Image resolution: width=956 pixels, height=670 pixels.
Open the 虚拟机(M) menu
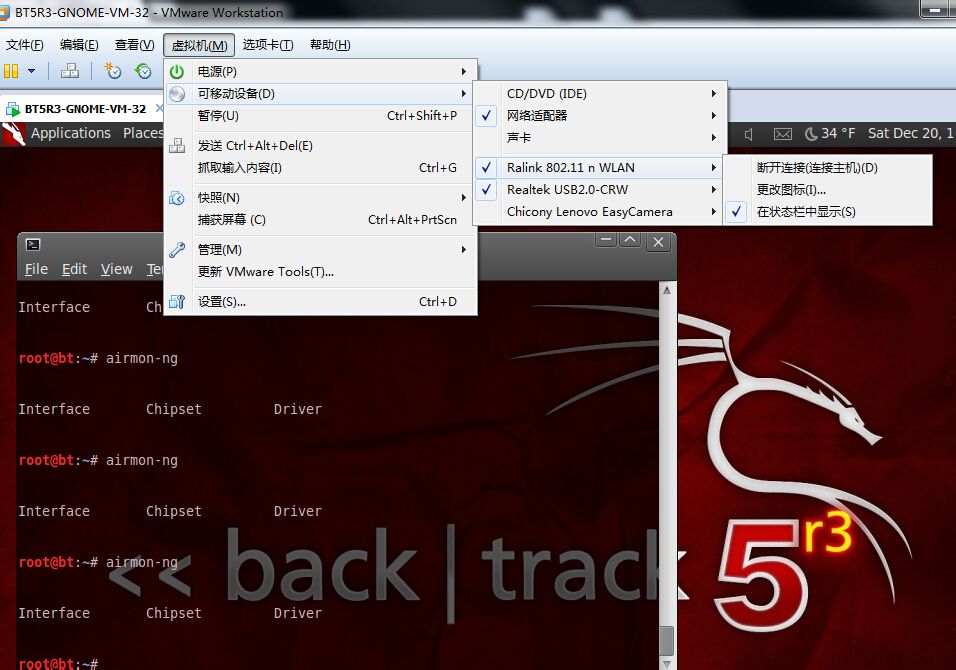tap(199, 46)
